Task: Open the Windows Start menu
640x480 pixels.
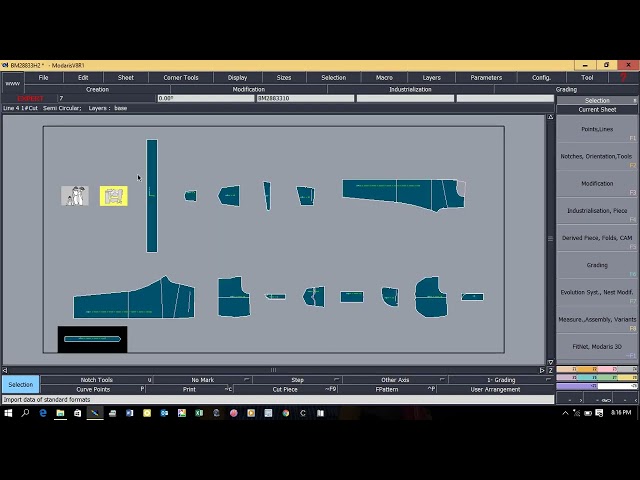Action: [8, 413]
